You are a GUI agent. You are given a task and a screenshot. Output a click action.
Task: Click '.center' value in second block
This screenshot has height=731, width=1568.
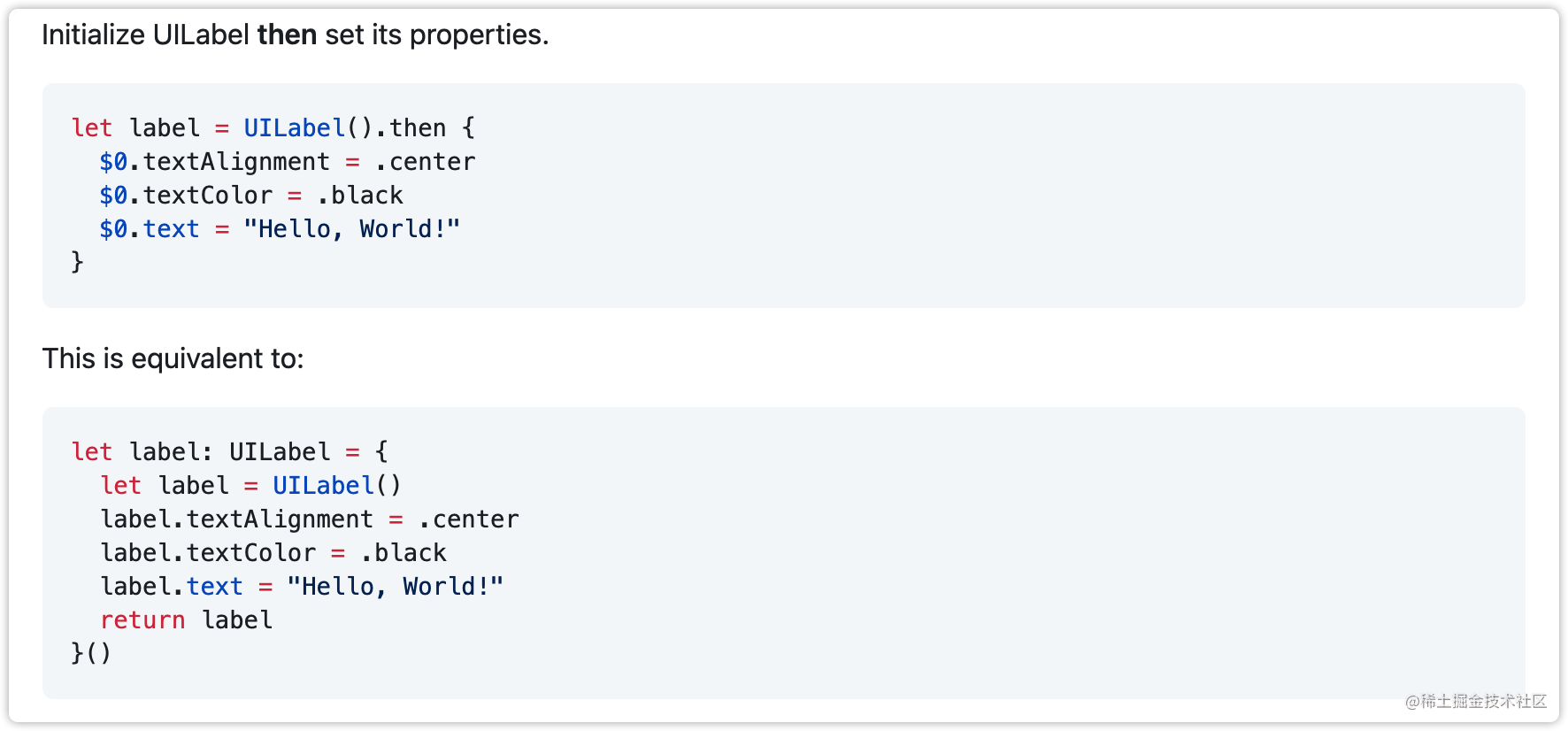click(468, 519)
